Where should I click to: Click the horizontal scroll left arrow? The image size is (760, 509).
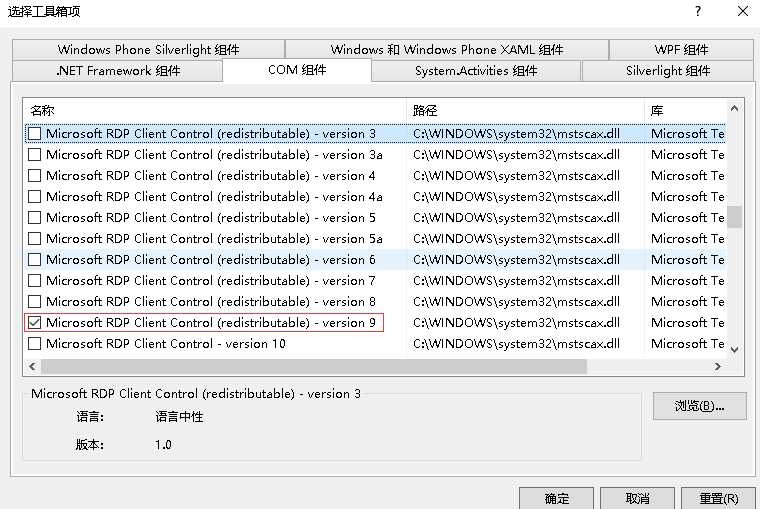(x=32, y=366)
